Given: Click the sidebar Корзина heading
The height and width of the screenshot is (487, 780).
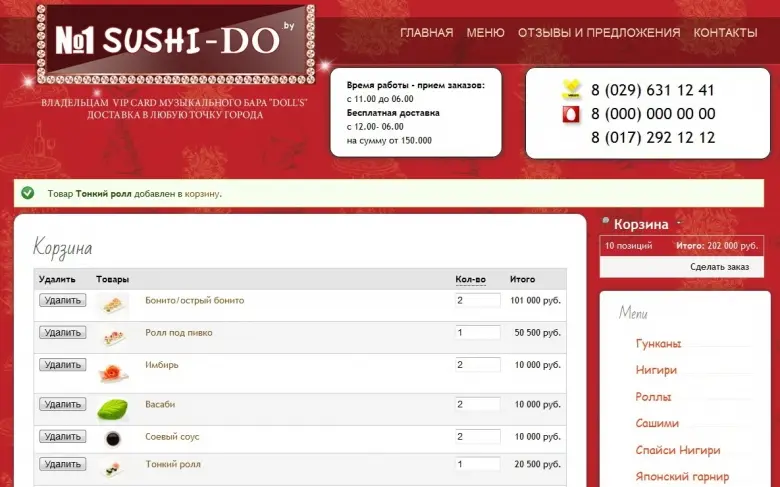Looking at the screenshot, I should [641, 224].
